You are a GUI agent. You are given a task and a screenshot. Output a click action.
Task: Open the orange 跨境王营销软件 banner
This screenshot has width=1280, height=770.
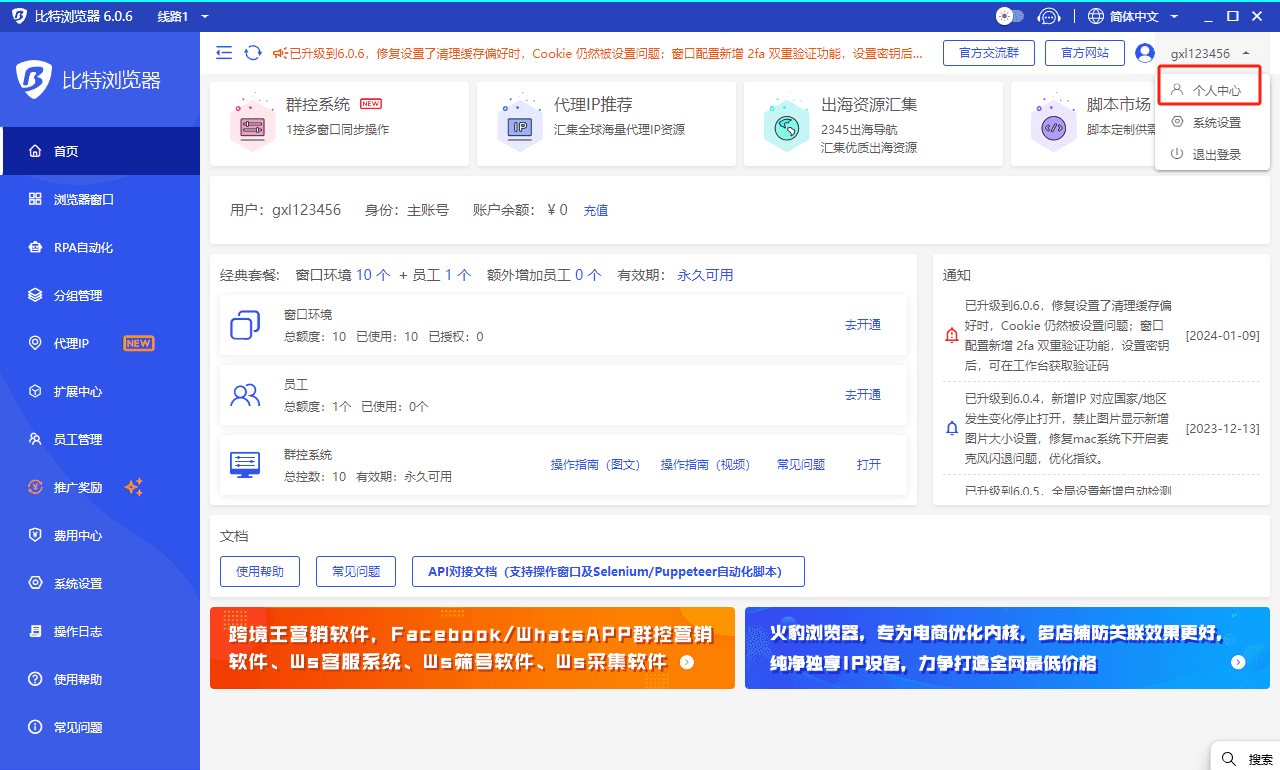click(x=472, y=648)
